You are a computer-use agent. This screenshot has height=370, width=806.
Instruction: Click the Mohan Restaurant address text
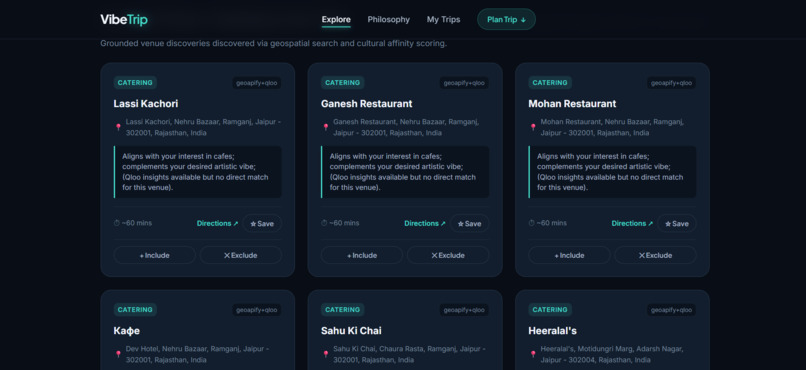[612, 127]
